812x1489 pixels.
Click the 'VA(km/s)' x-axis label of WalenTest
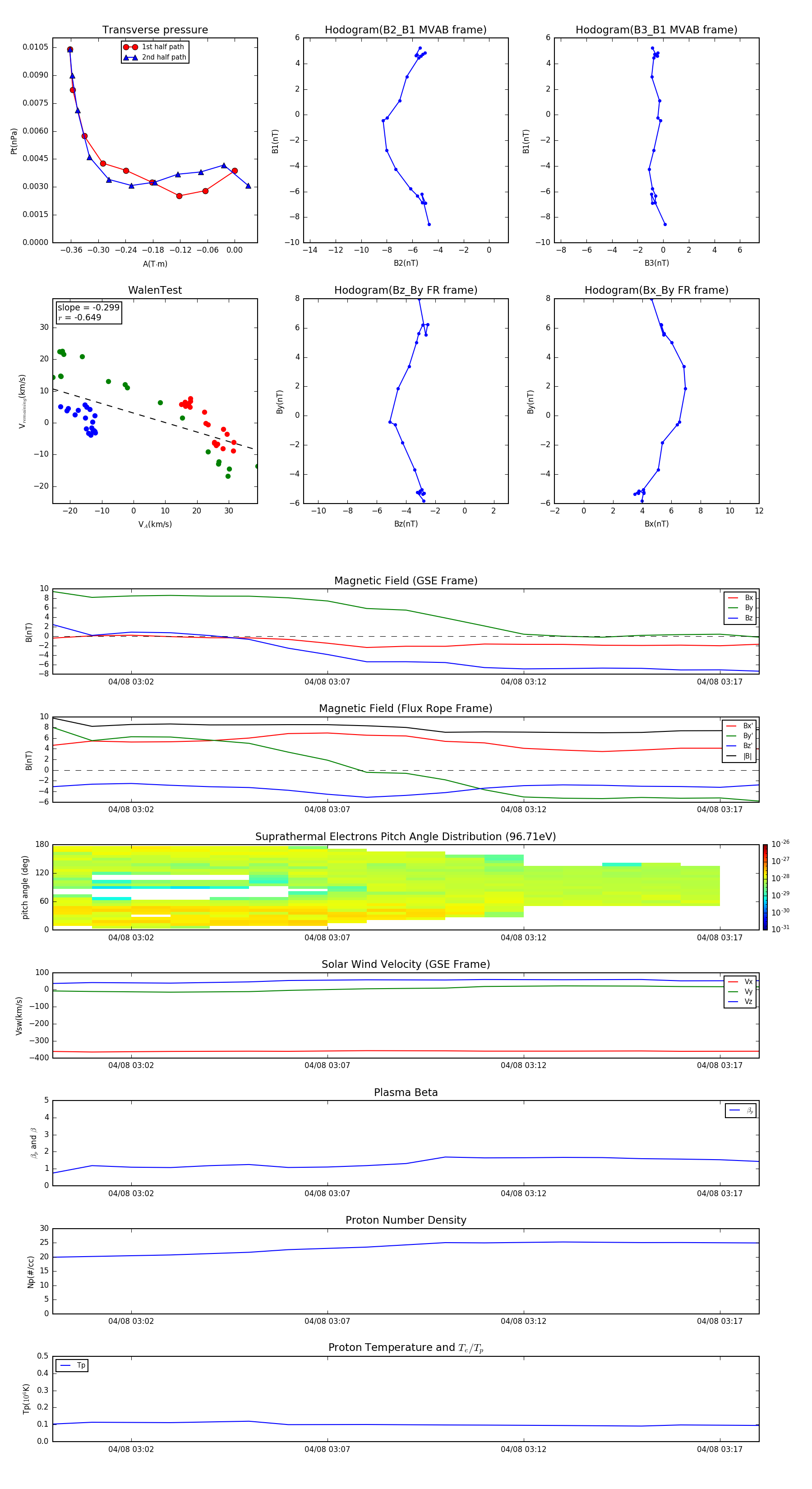click(155, 524)
